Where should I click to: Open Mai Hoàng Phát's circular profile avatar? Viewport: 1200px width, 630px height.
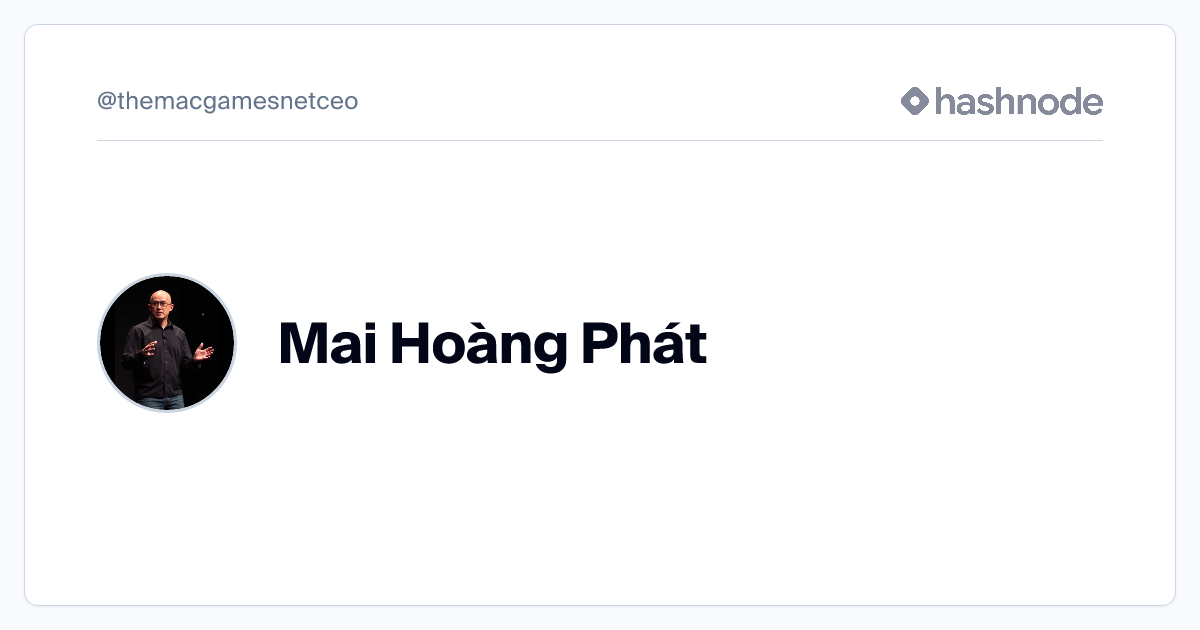pos(167,343)
